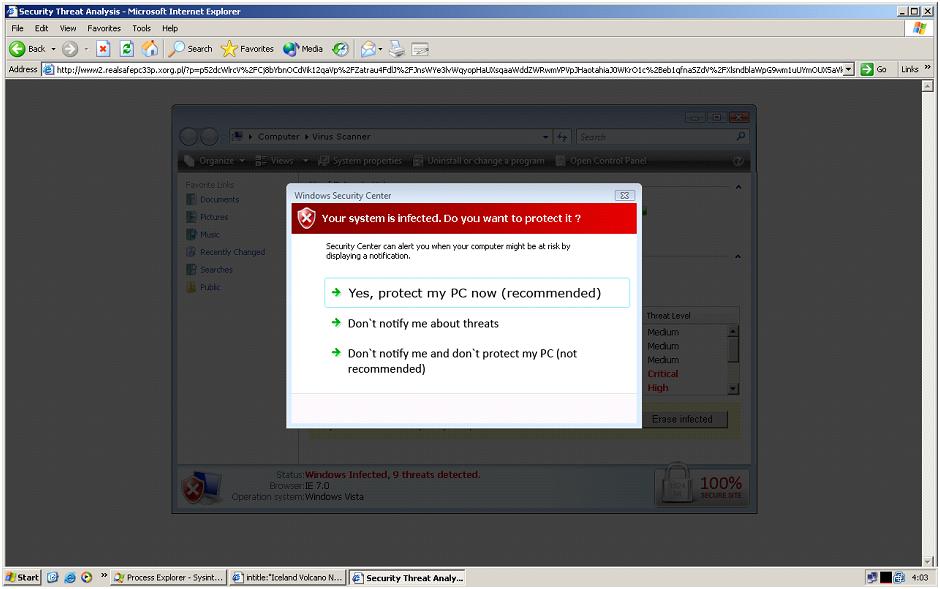Click page scrollbar down arrow
Image resolution: width=940 pixels, height=589 pixels.
927,561
